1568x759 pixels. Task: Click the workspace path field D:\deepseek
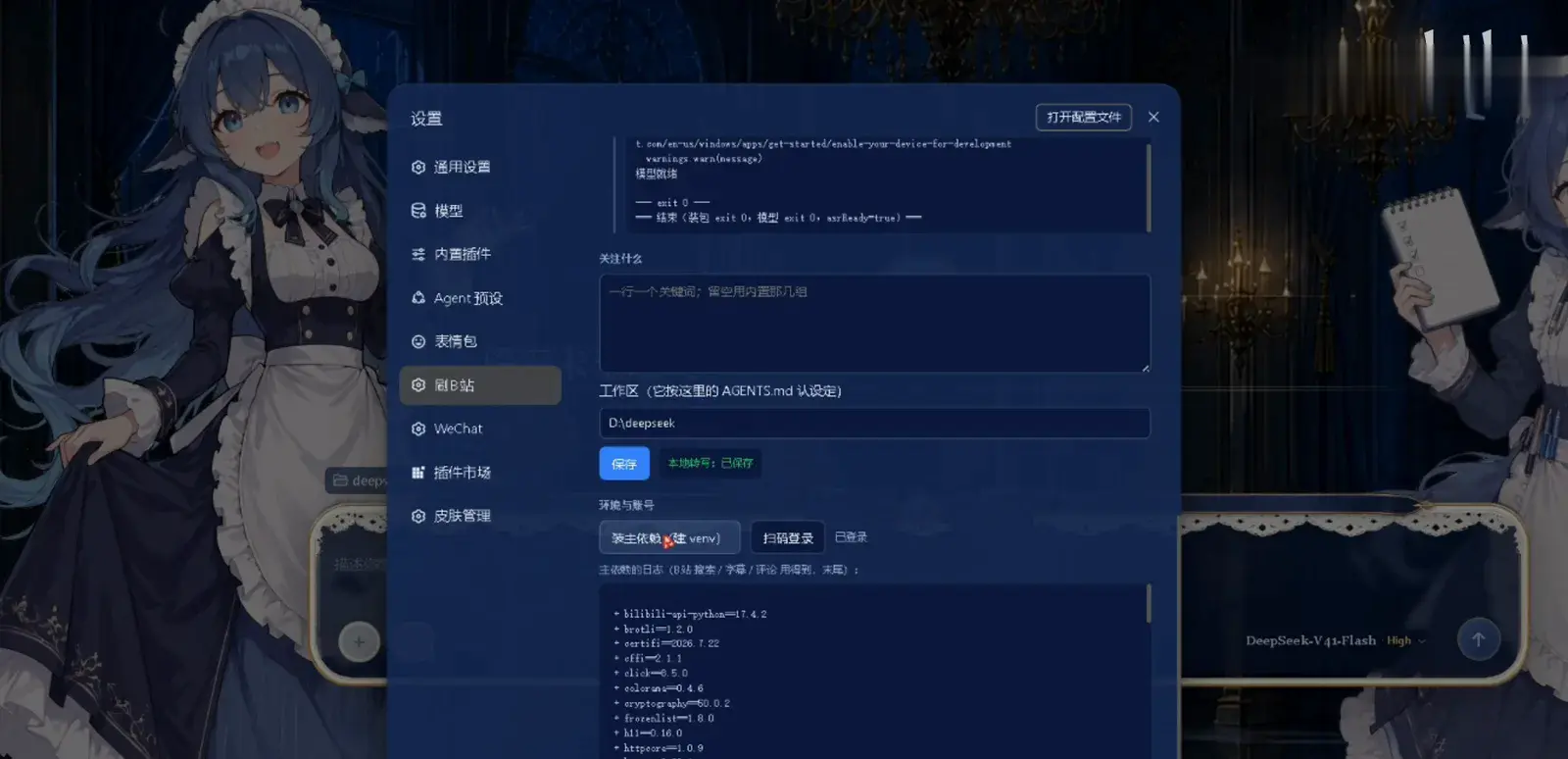coord(874,423)
